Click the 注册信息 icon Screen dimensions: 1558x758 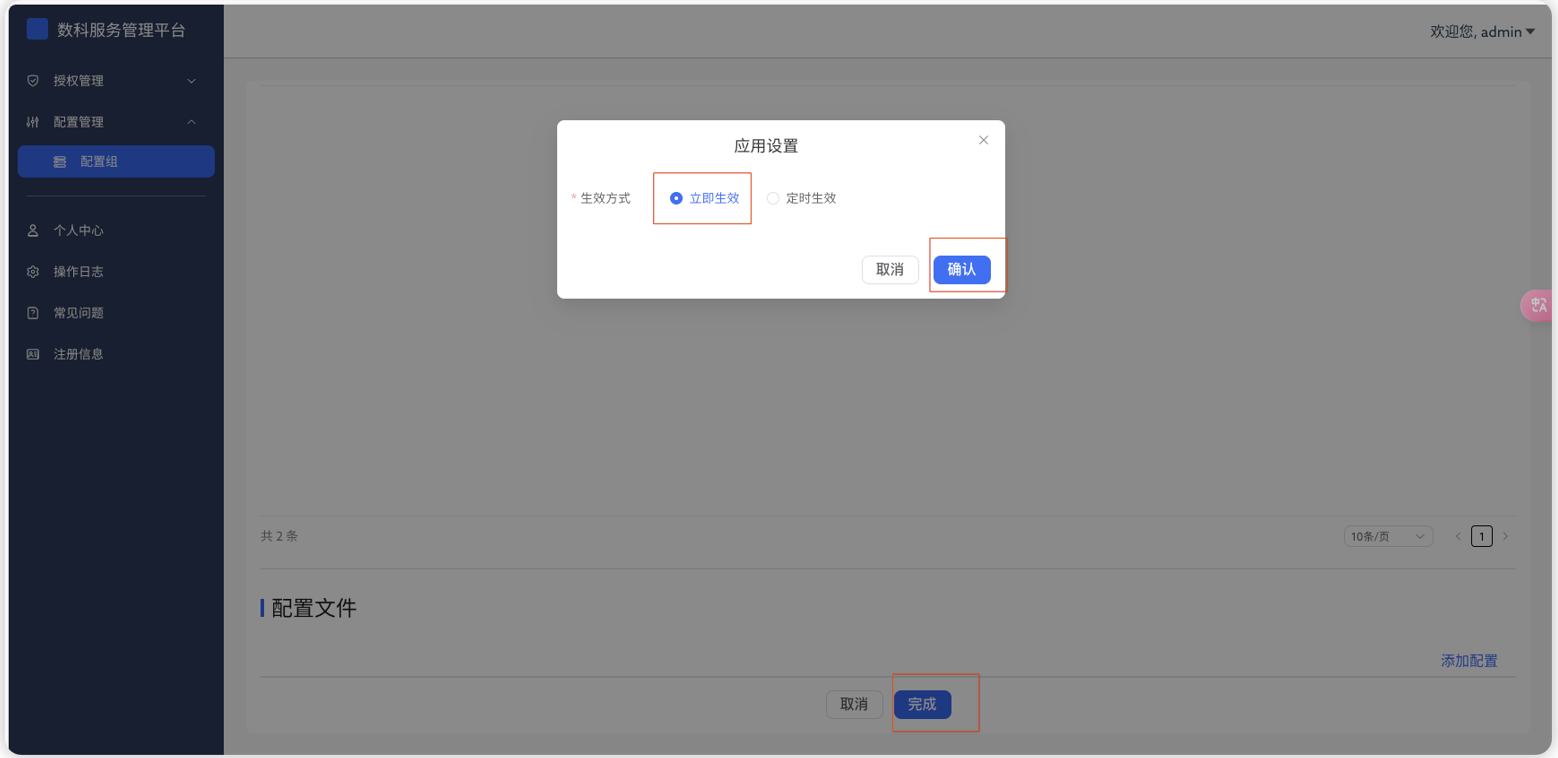coord(31,353)
